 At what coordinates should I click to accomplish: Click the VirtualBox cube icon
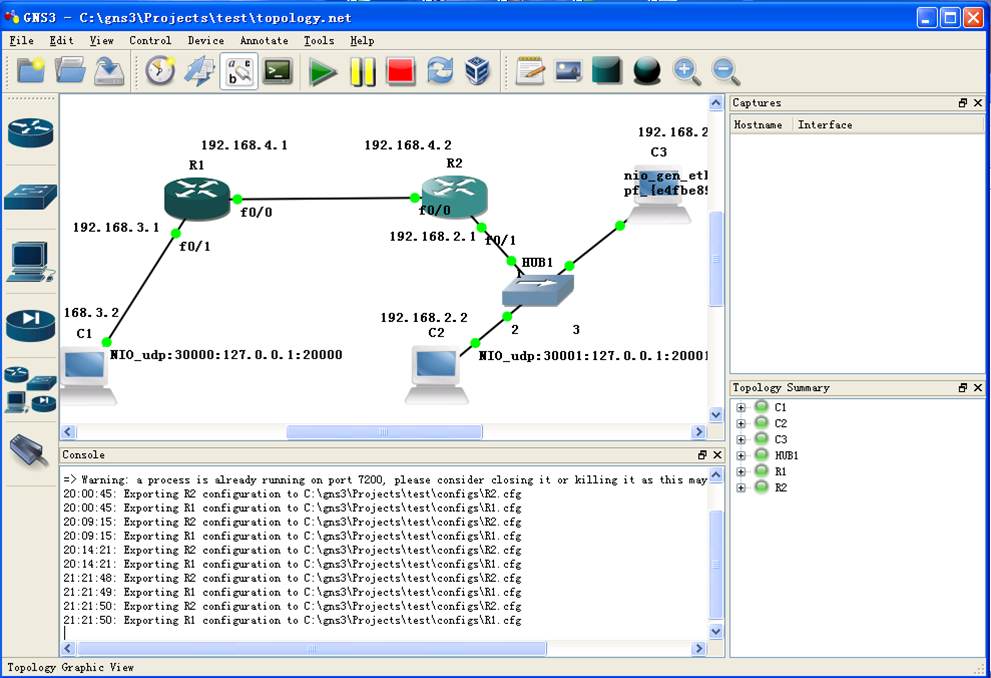point(478,71)
